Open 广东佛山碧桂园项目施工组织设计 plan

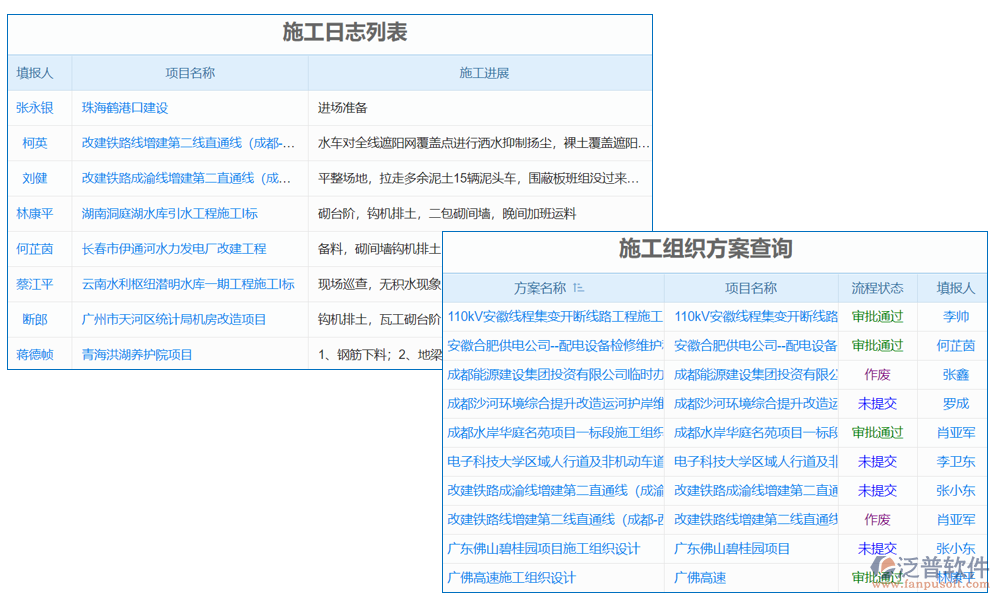(x=544, y=548)
